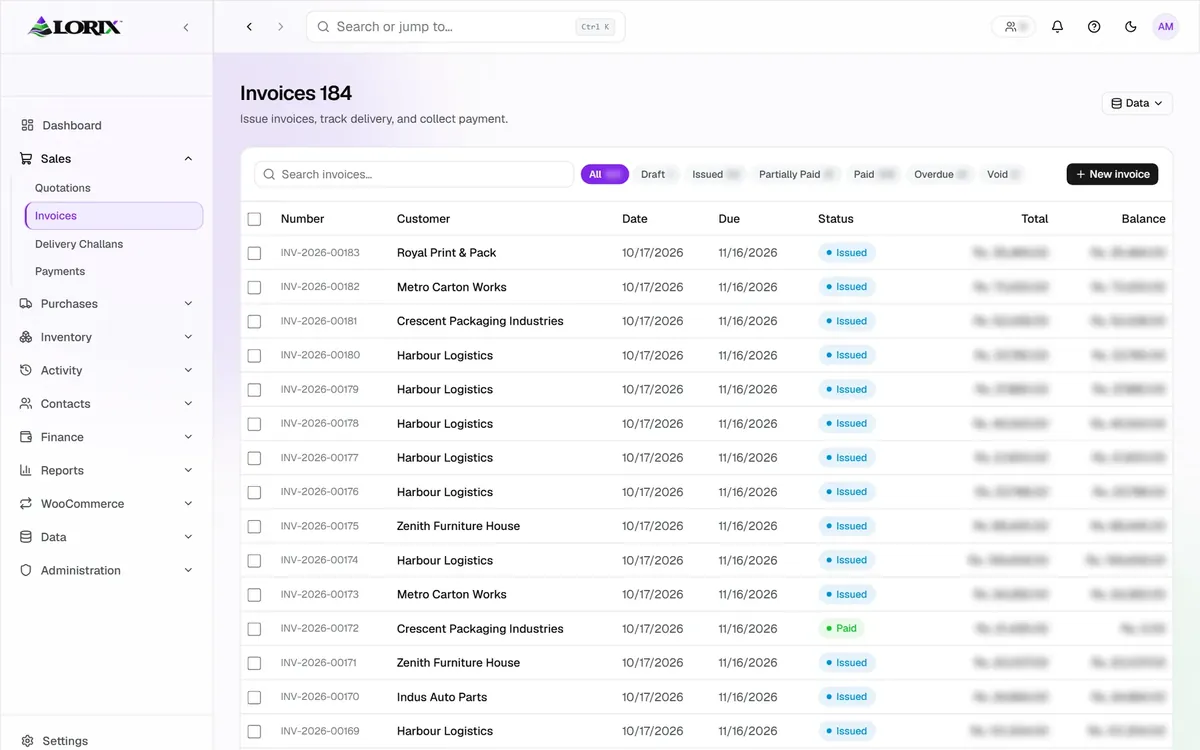Collapse the sidebar with the chevron
1200x750 pixels.
[x=186, y=27]
